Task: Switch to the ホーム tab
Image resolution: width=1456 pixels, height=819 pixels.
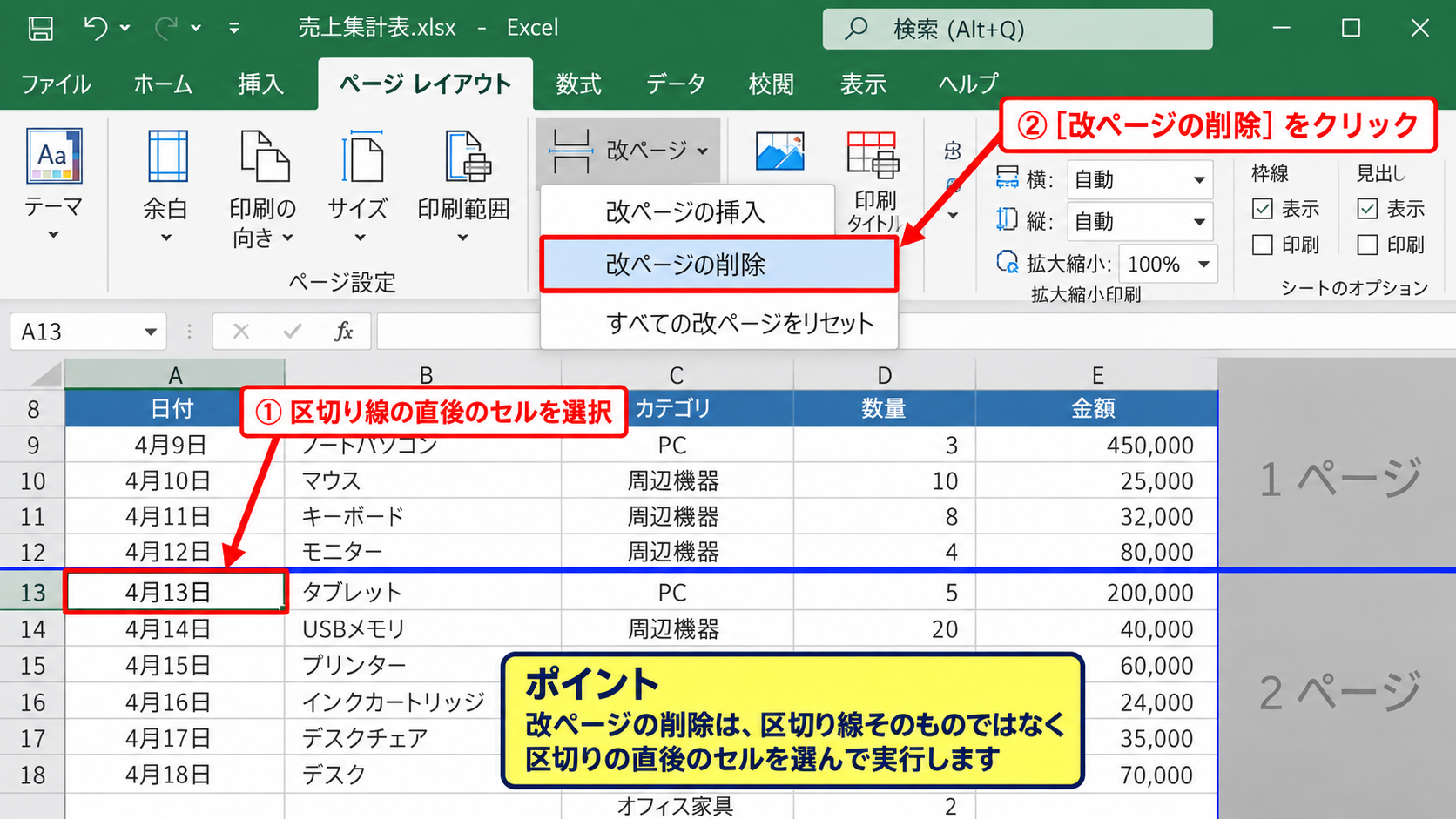Action: point(163,84)
